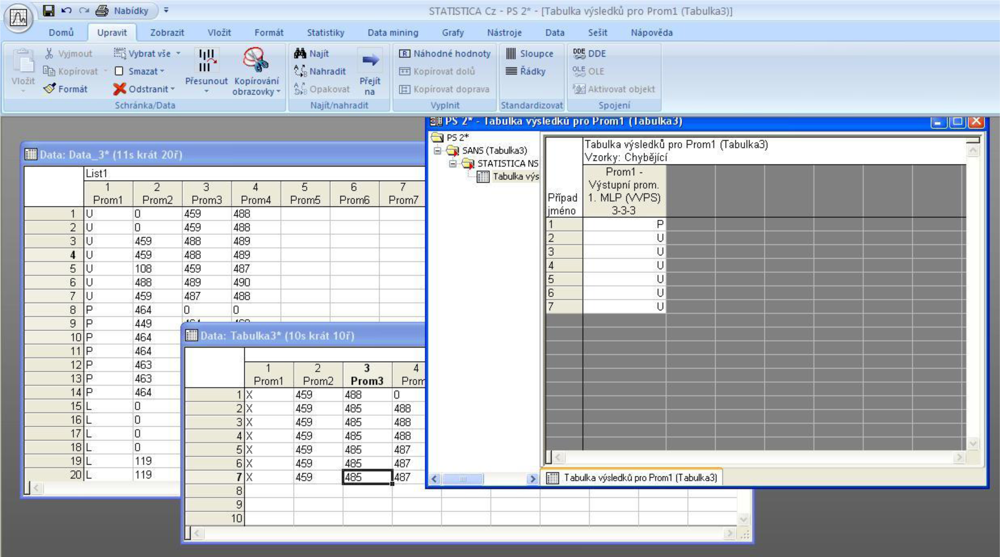Click the Undo arrow in quick access toolbar

point(66,10)
